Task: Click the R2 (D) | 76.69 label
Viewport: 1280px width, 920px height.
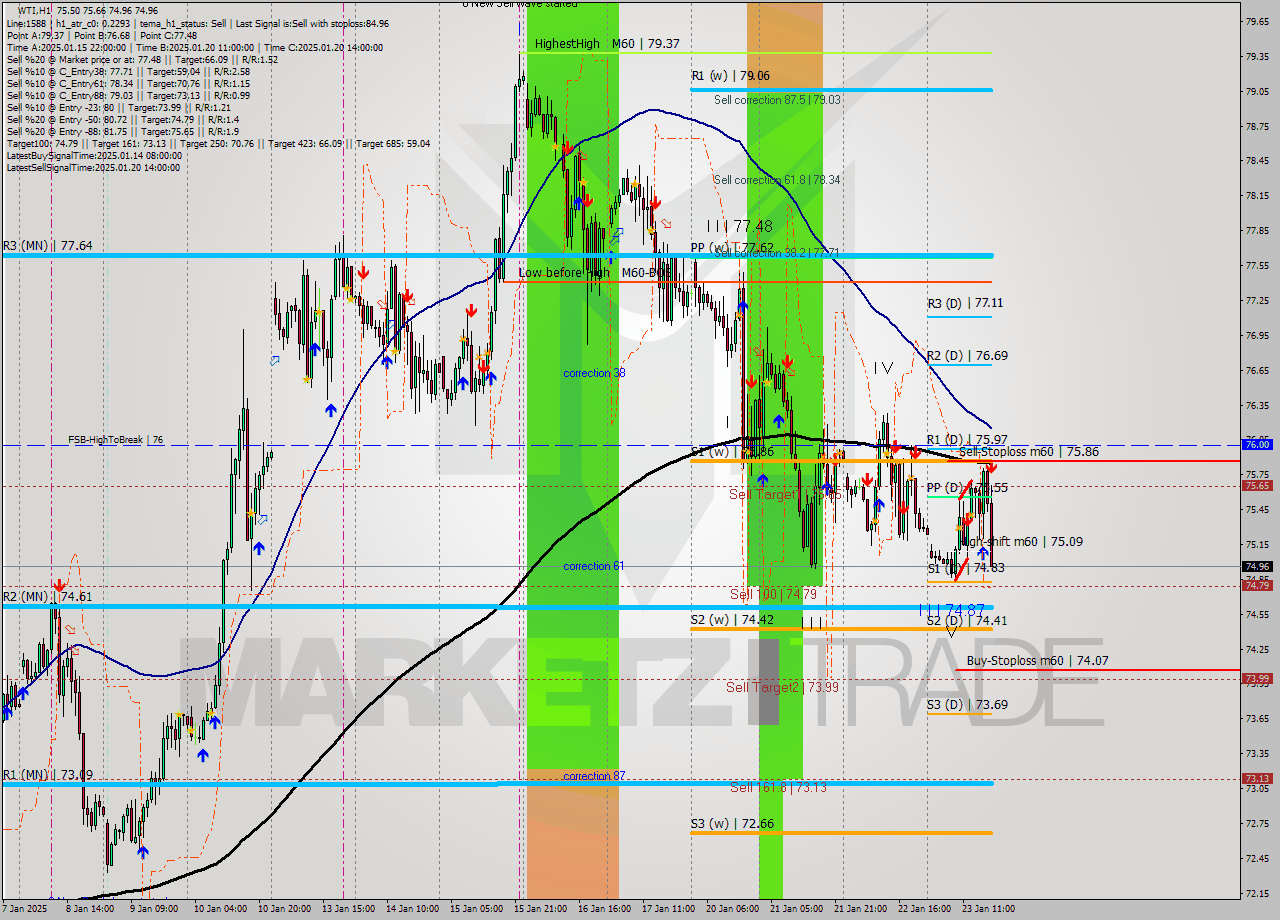Action: [x=967, y=356]
